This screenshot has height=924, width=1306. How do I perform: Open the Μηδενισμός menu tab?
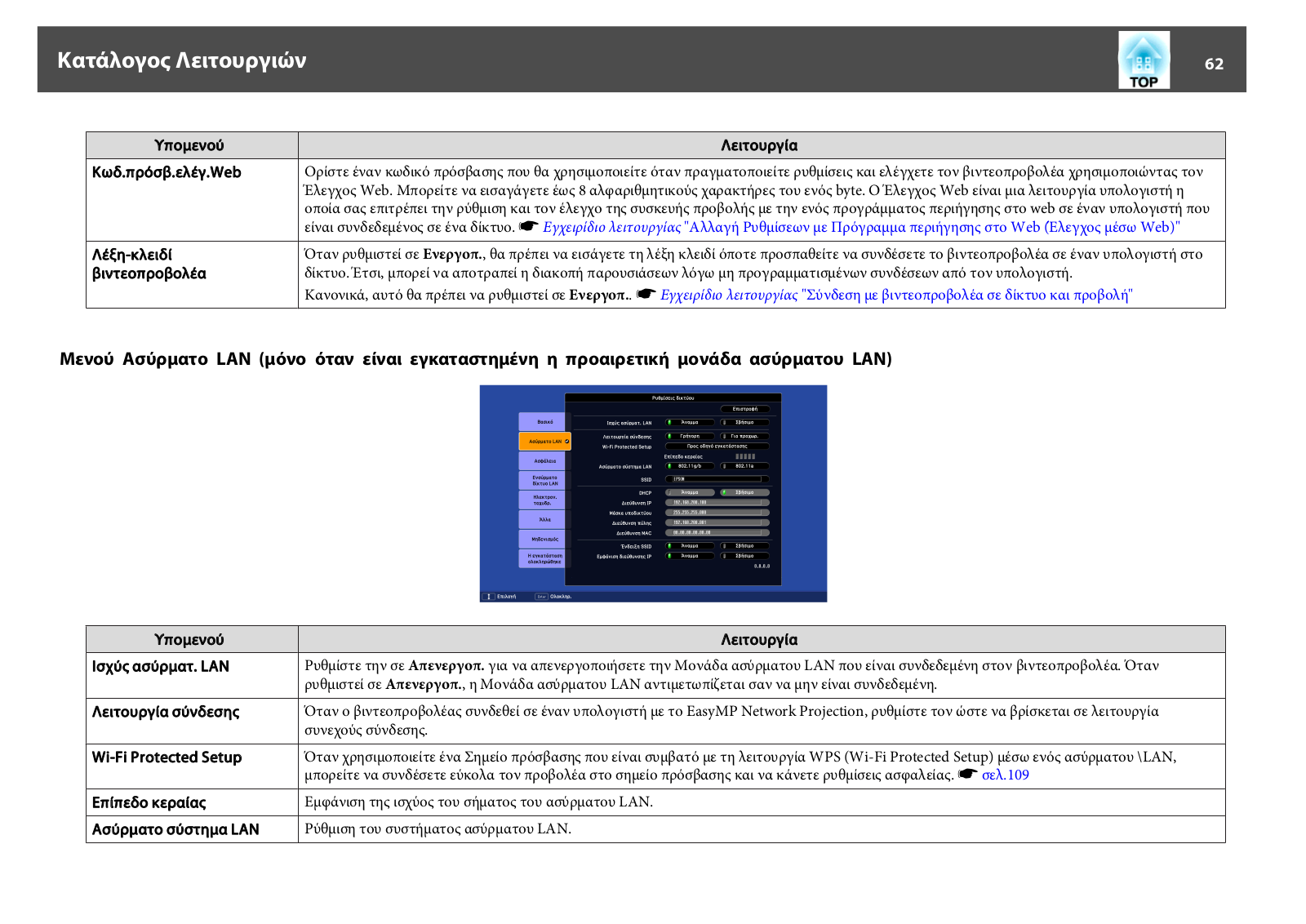pyautogui.click(x=544, y=539)
